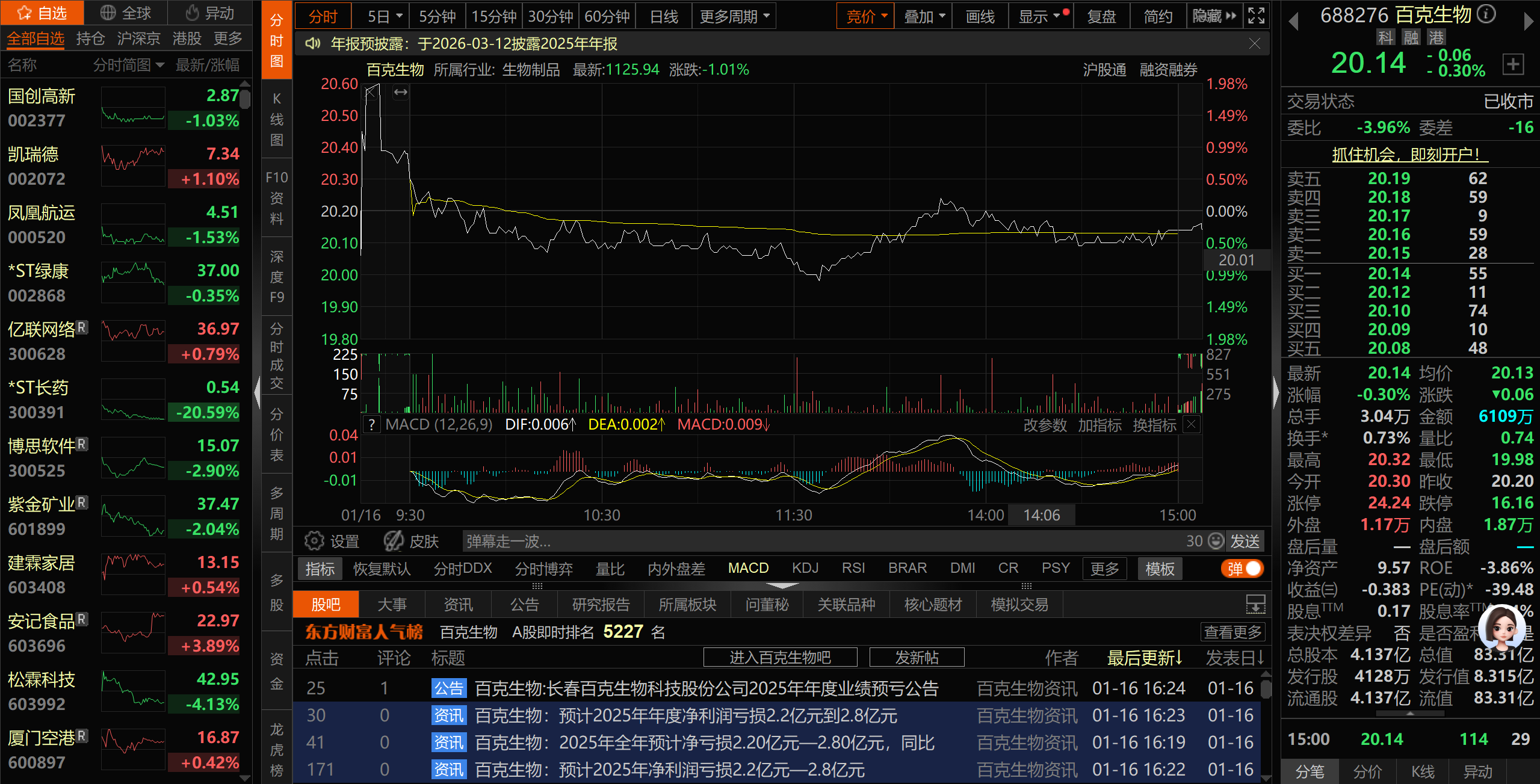
Task: Expand the 分时简图 column dropdown
Action: click(x=129, y=65)
